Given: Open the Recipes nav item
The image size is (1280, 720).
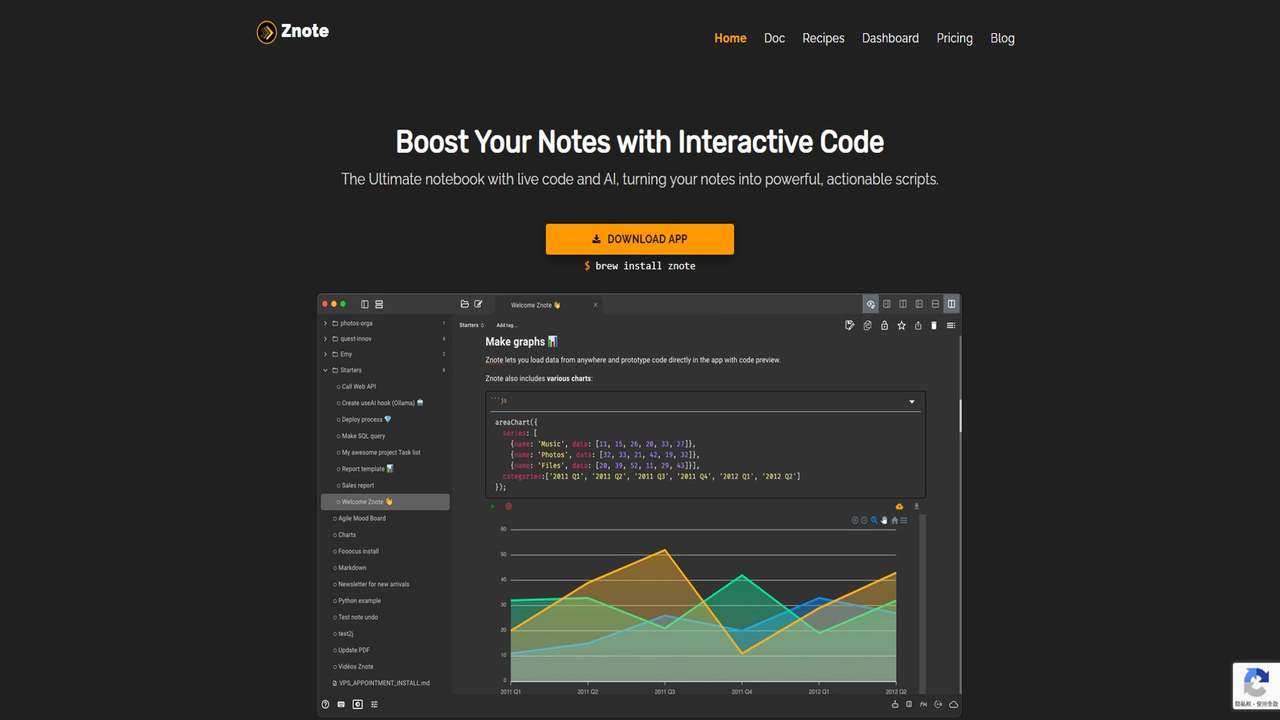Looking at the screenshot, I should pos(823,38).
